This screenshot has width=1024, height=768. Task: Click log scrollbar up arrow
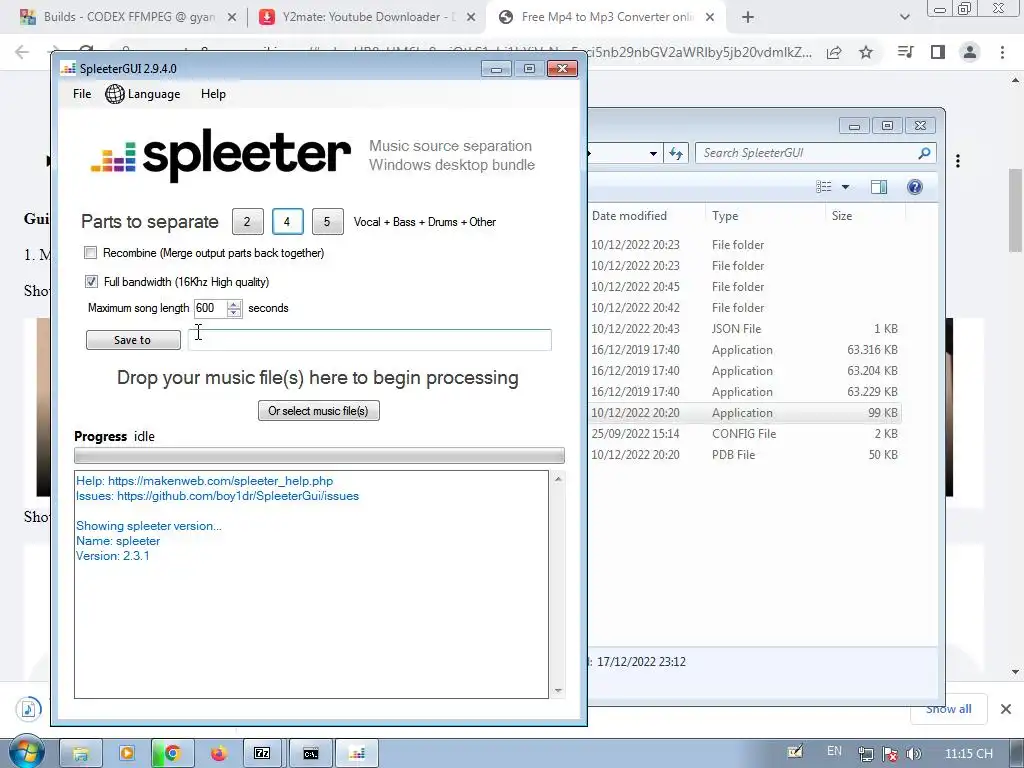pyautogui.click(x=558, y=479)
